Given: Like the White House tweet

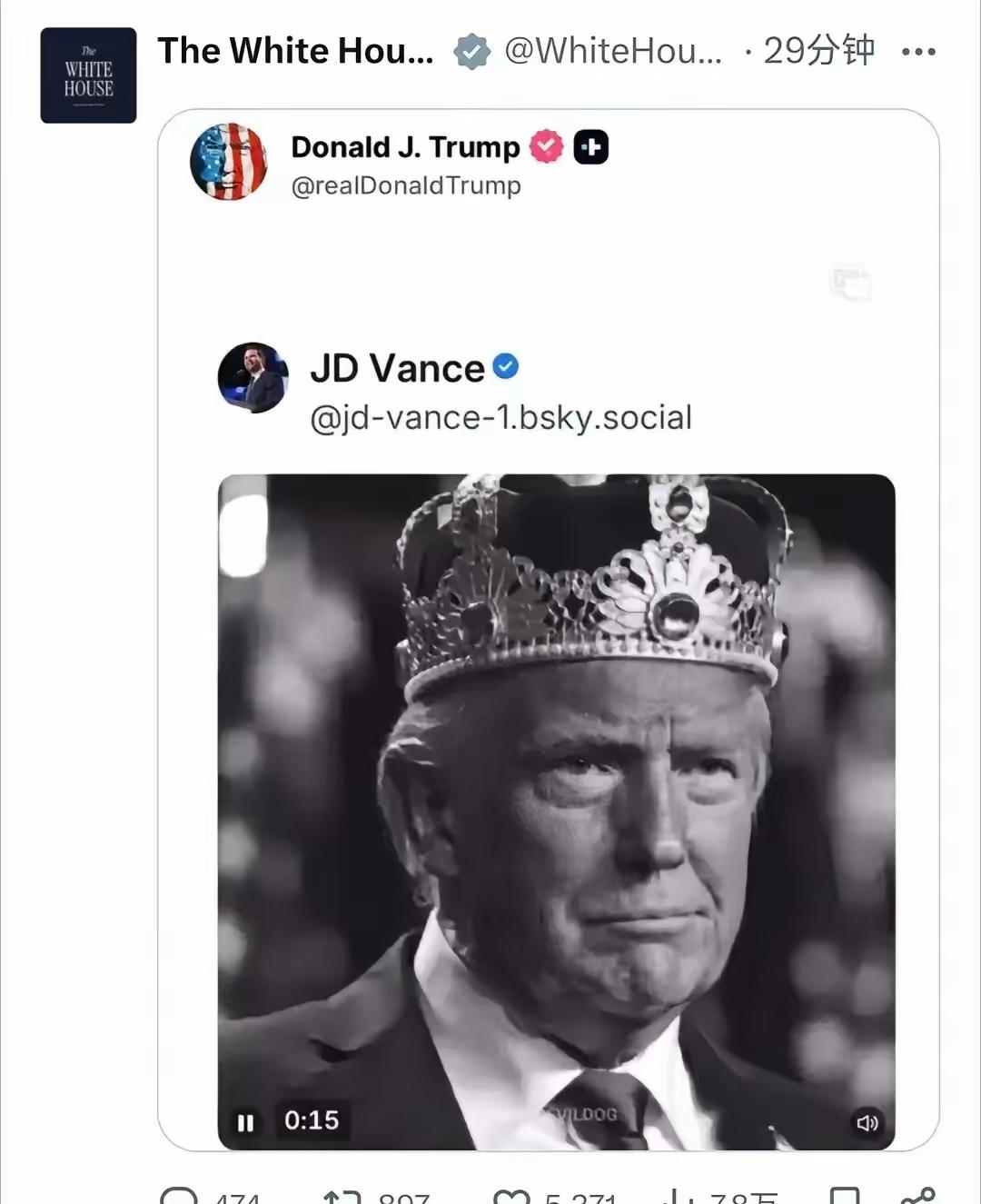Looking at the screenshot, I should pos(511,1196).
